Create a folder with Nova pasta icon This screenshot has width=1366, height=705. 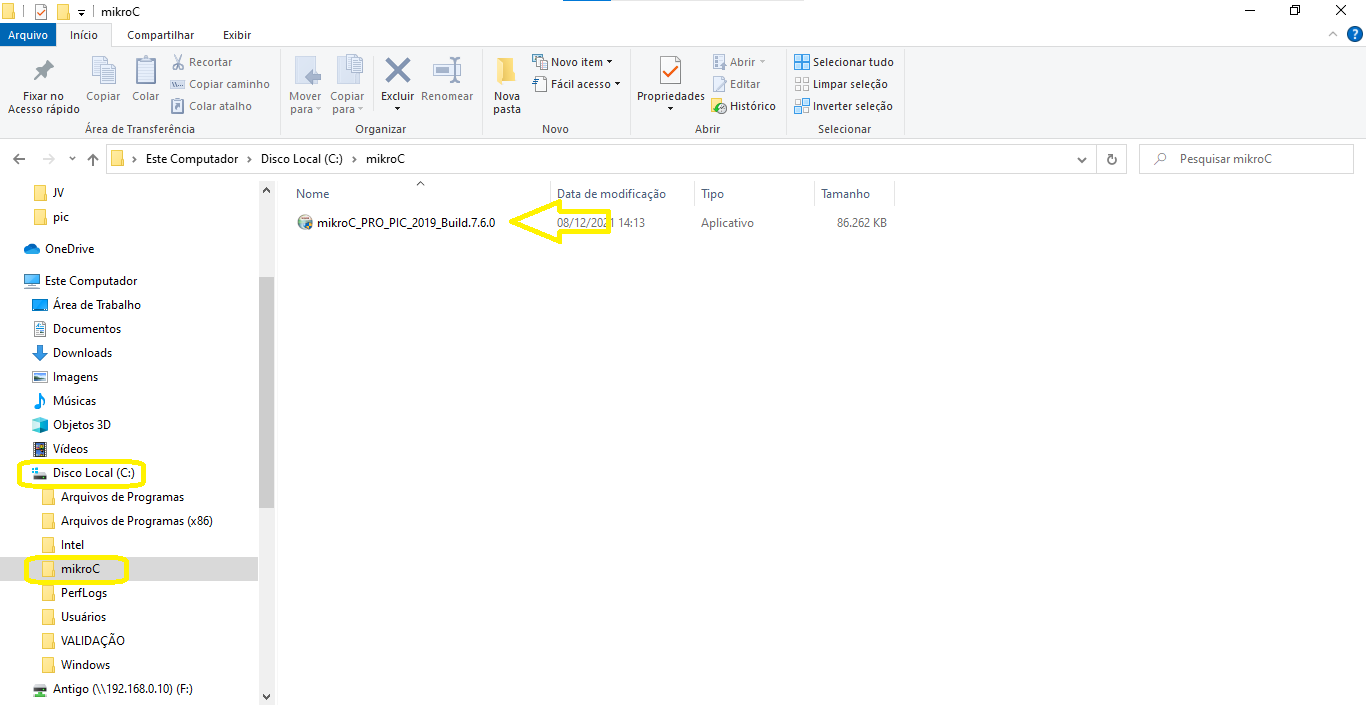507,72
